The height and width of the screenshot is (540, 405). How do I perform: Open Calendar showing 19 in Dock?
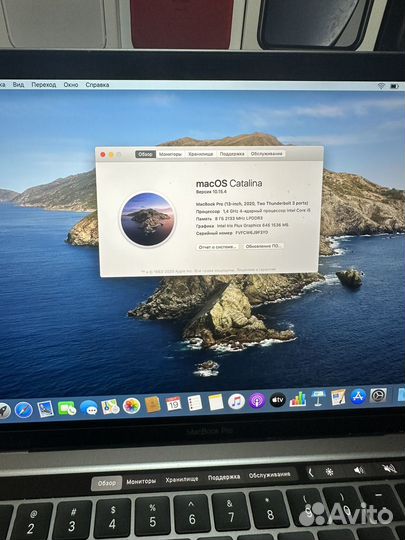pyautogui.click(x=174, y=404)
